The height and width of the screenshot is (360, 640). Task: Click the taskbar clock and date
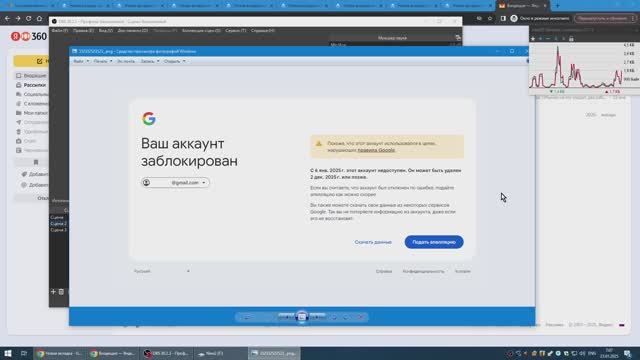coord(609,353)
